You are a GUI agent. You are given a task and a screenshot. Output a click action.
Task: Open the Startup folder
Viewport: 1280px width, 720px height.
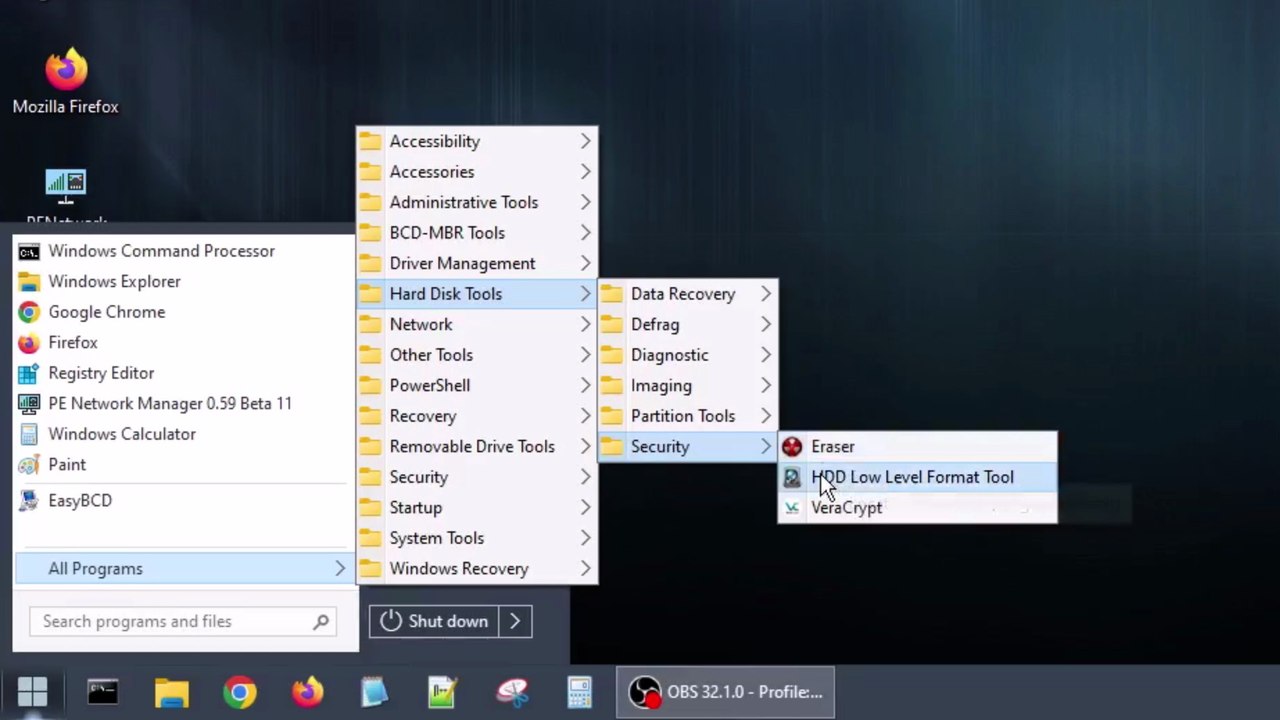477,508
